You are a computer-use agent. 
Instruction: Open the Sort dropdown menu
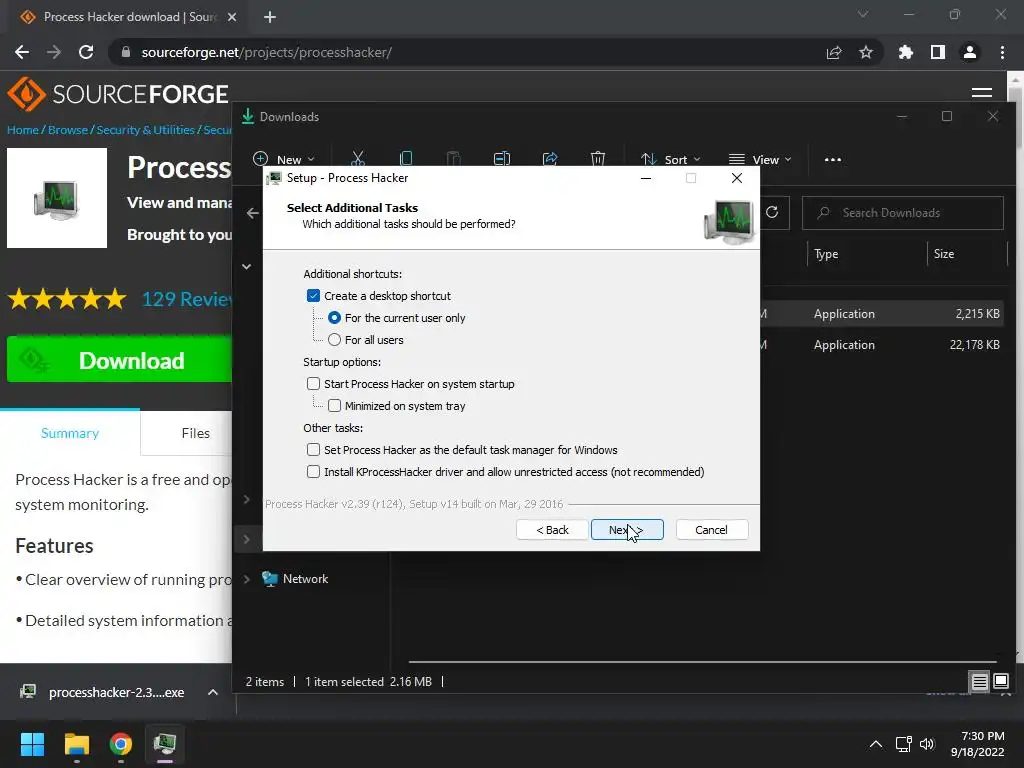(670, 159)
